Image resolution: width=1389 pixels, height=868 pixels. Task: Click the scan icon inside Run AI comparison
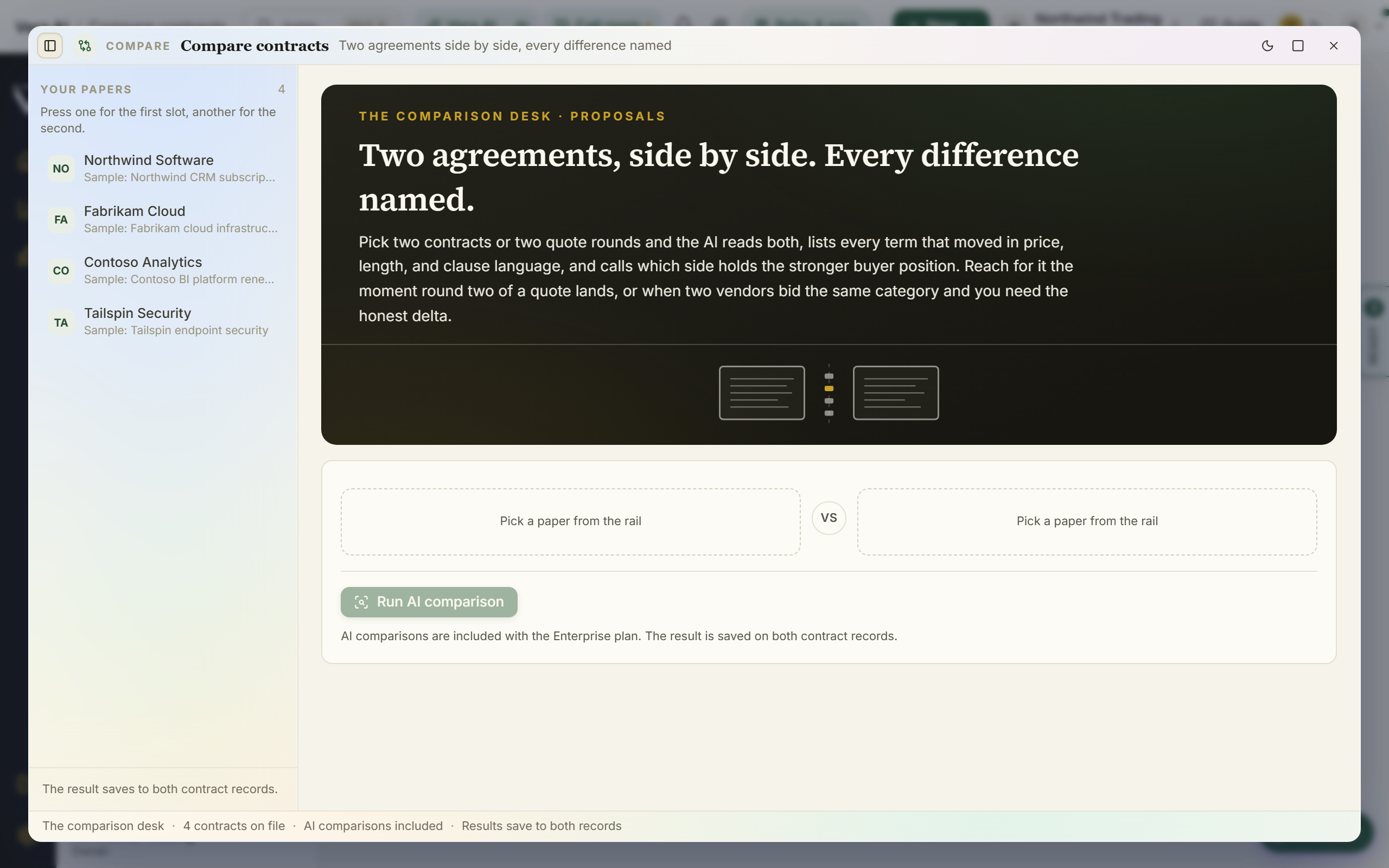click(361, 602)
